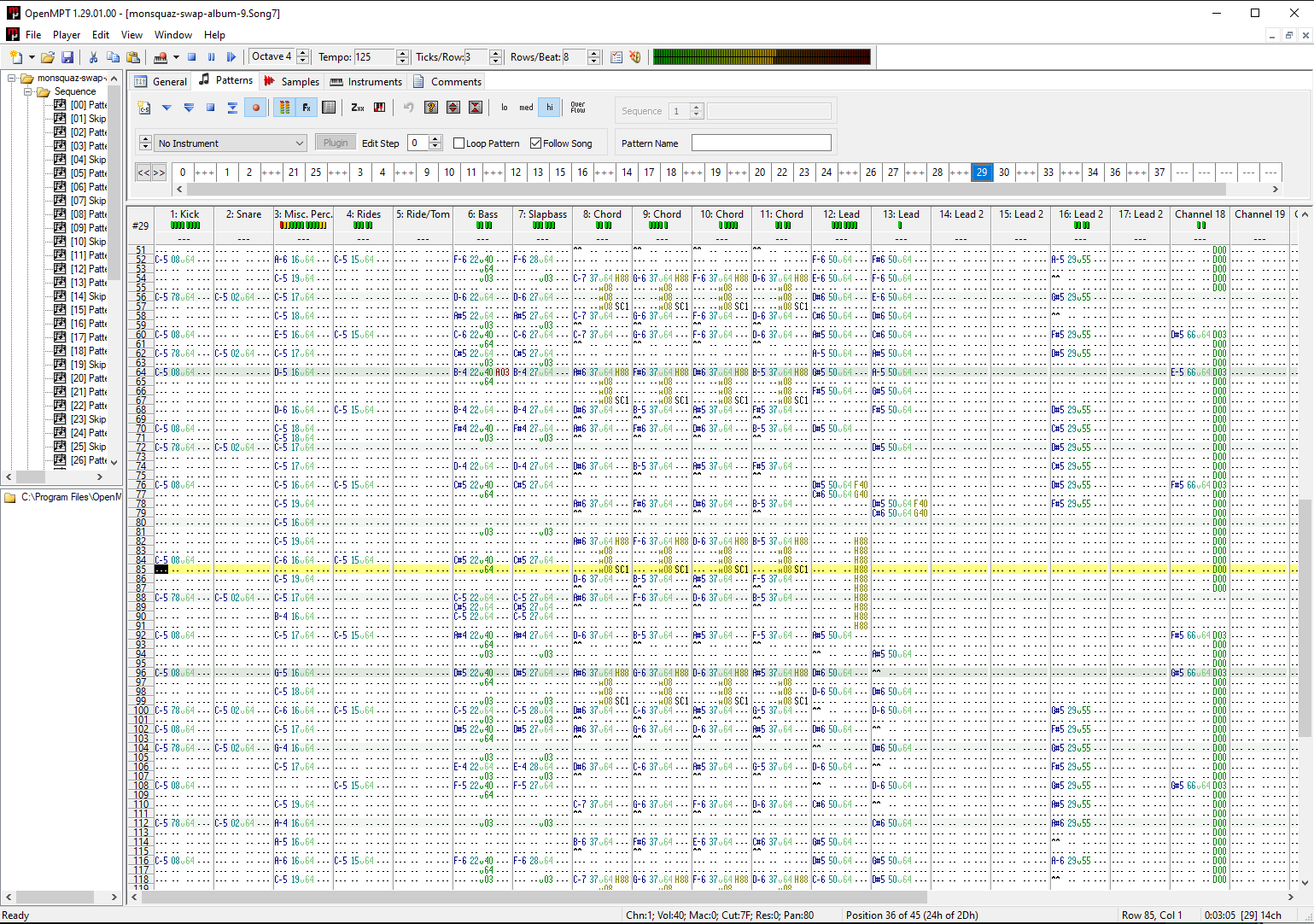Click the Play Row icon
Image resolution: width=1314 pixels, height=924 pixels.
coord(232,108)
